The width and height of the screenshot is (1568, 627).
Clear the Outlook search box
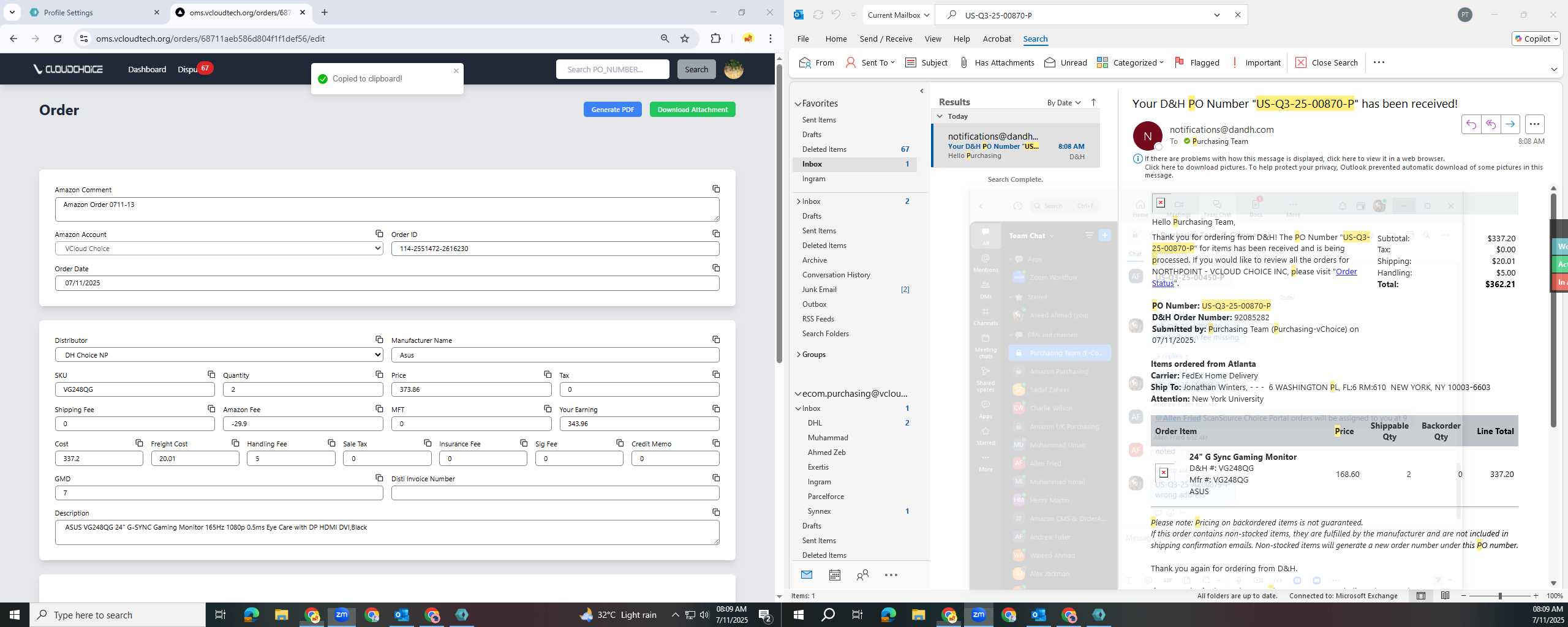1237,15
